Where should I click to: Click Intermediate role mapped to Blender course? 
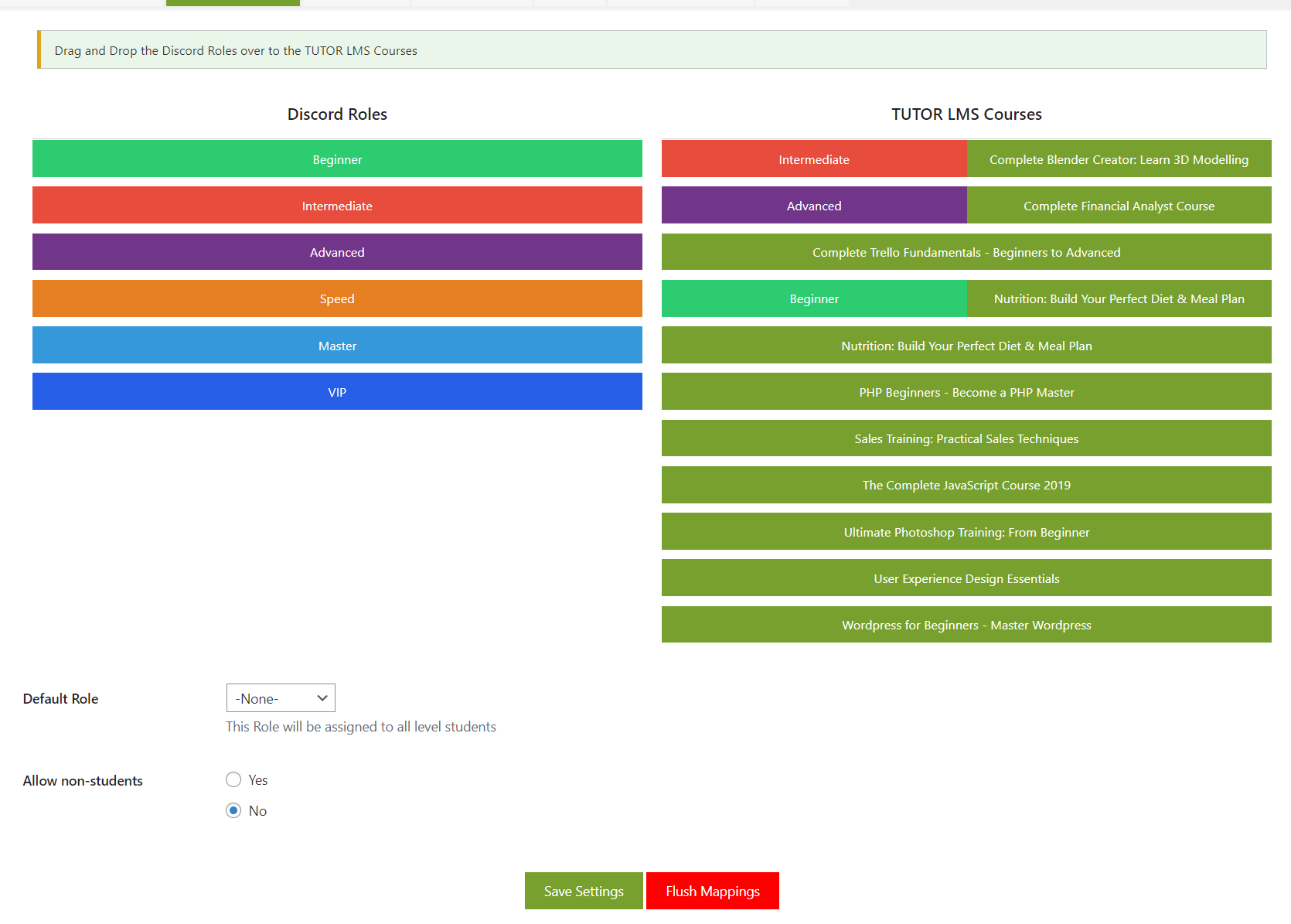click(813, 159)
